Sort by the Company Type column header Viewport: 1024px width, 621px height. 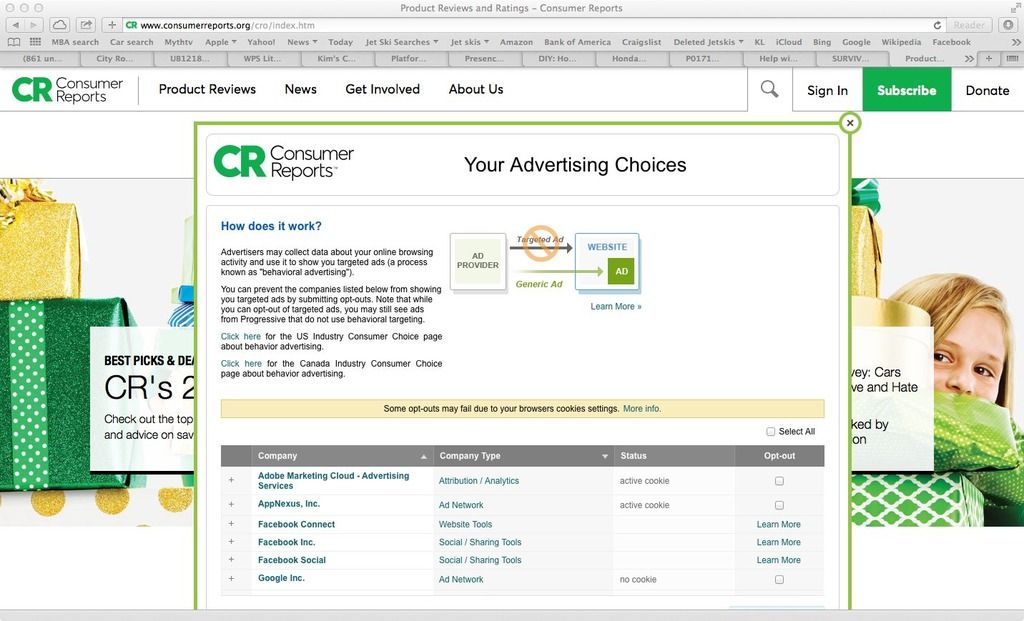523,456
